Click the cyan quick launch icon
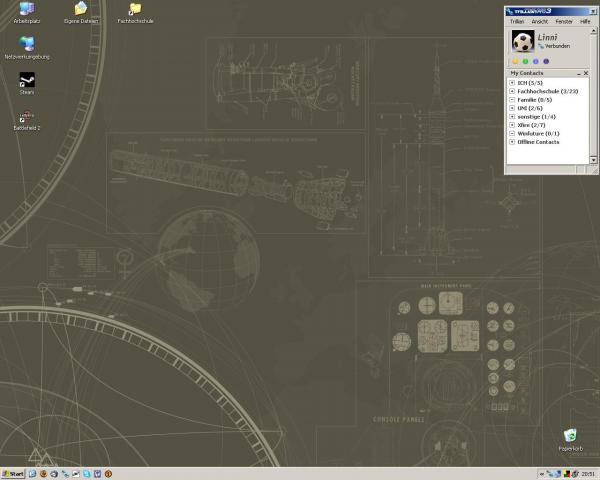 click(86, 474)
